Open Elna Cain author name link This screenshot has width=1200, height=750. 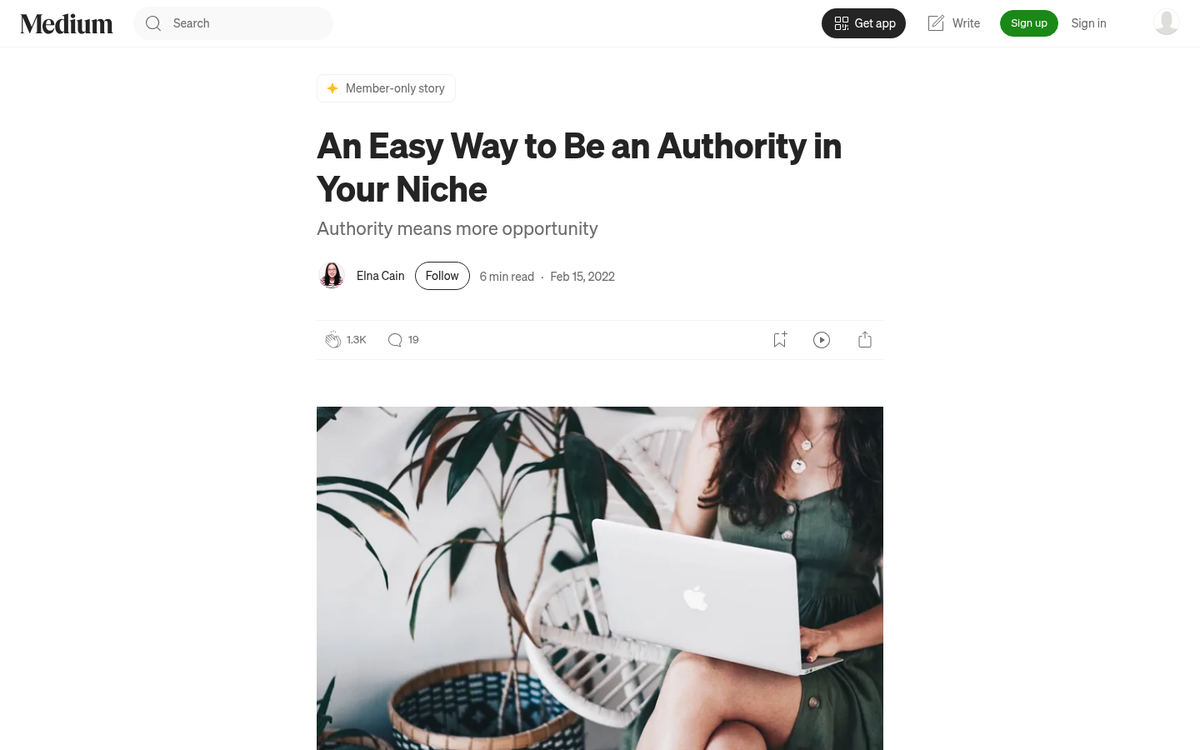381,276
